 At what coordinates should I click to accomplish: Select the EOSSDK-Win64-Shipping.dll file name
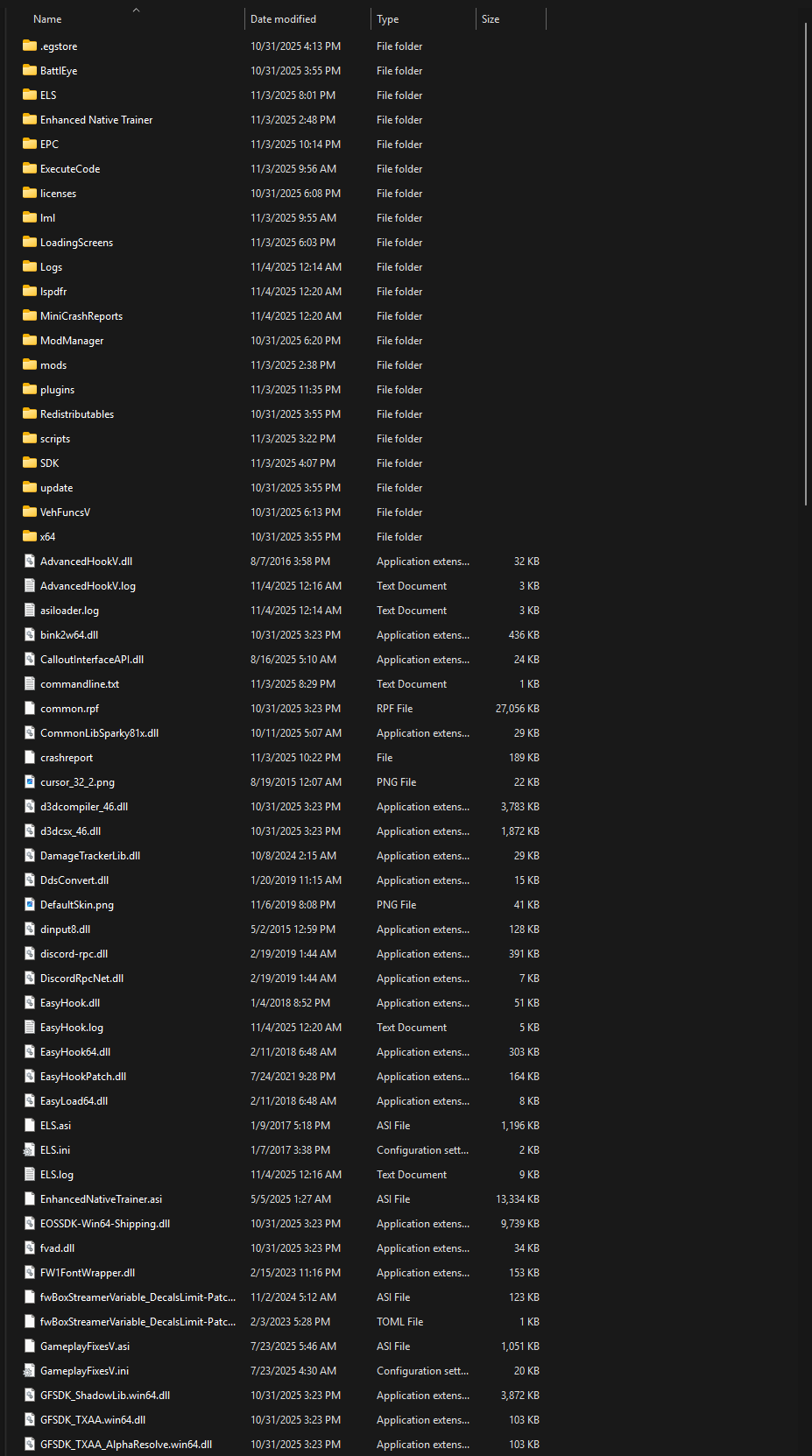coord(105,1224)
